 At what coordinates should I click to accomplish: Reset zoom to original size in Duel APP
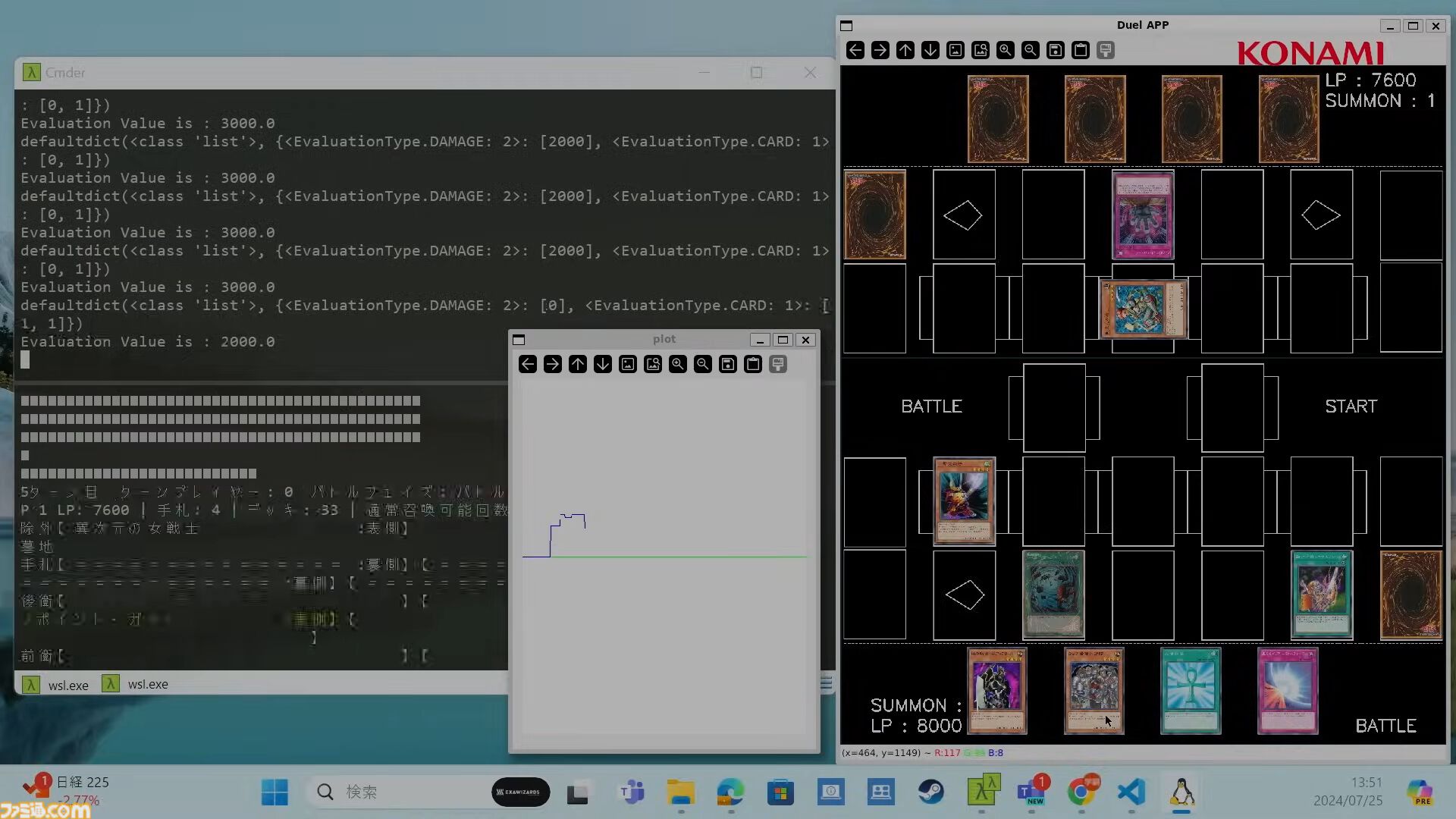point(955,50)
